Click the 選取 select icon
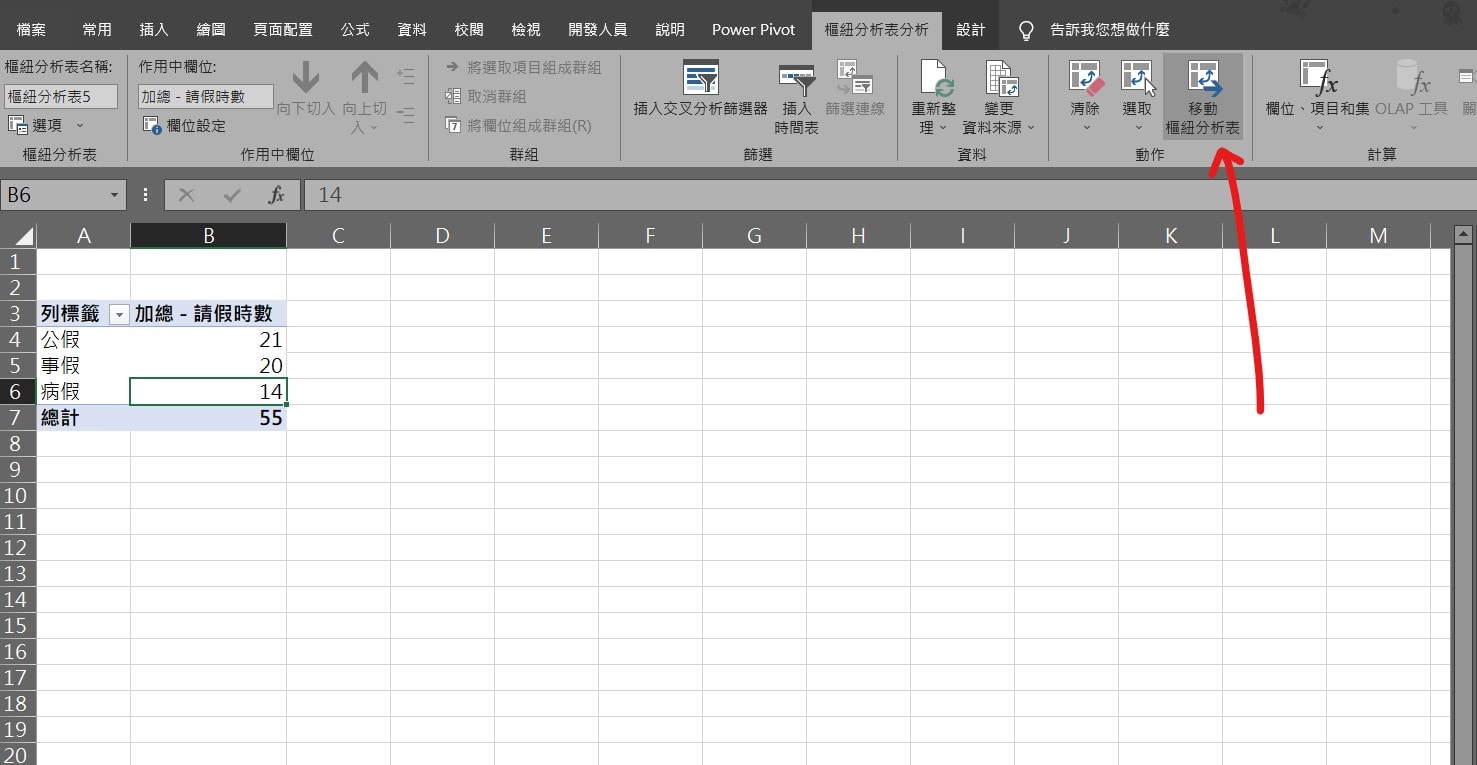 click(1137, 78)
